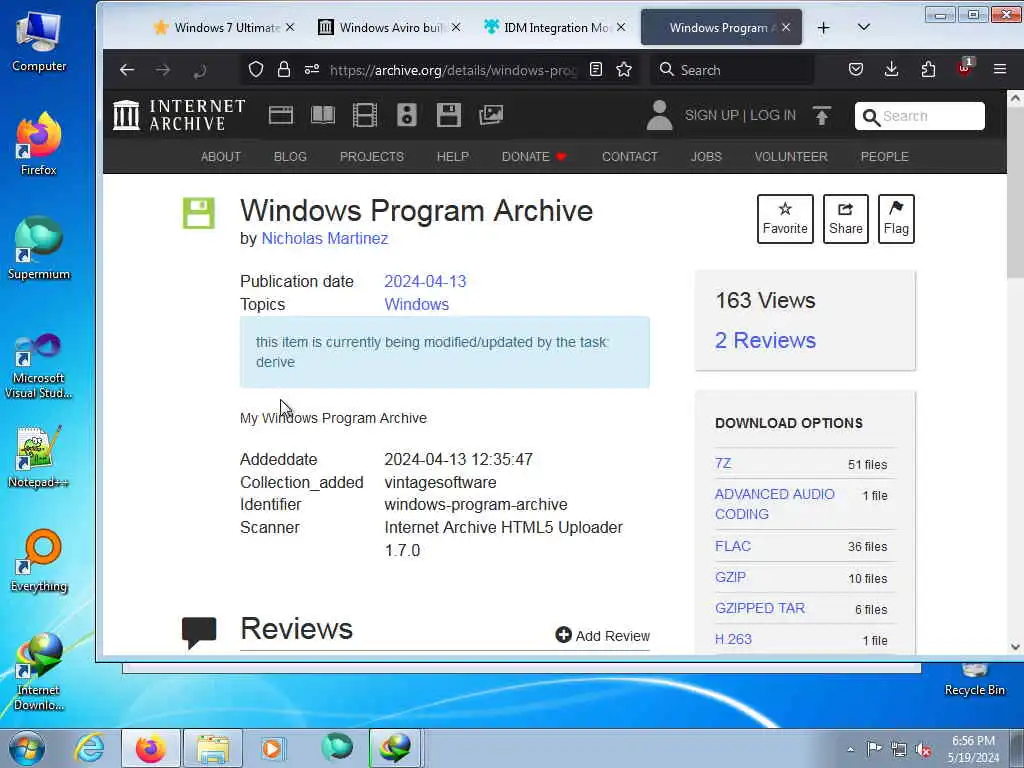Open the tracking protection shield icon
This screenshot has width=1024, height=768.
point(256,69)
